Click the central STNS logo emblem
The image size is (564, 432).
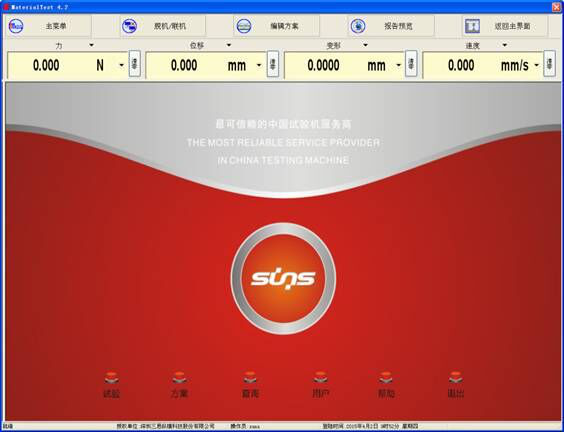283,279
